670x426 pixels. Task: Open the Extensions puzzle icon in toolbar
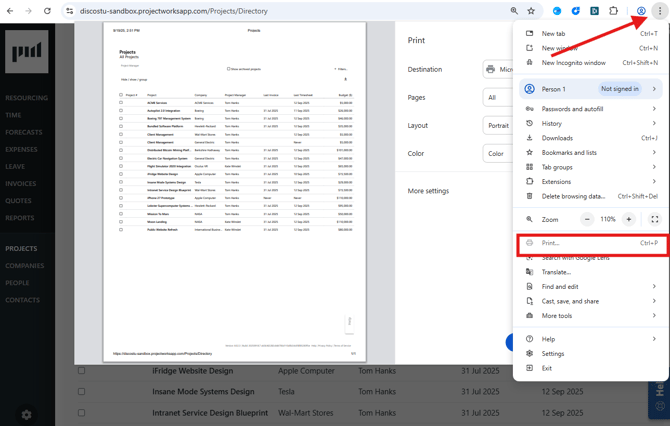click(614, 11)
